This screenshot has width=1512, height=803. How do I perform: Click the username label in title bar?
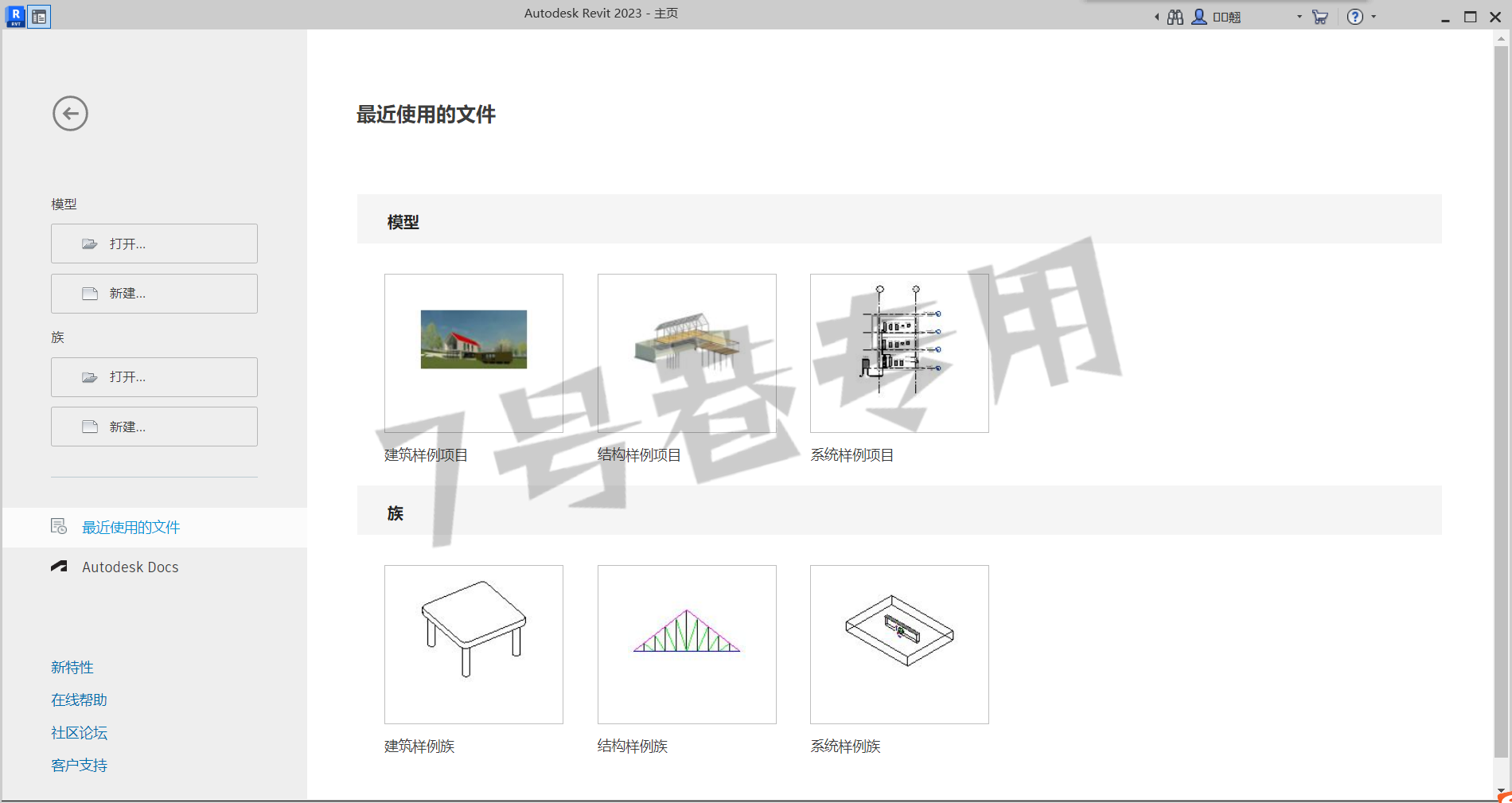1227,18
